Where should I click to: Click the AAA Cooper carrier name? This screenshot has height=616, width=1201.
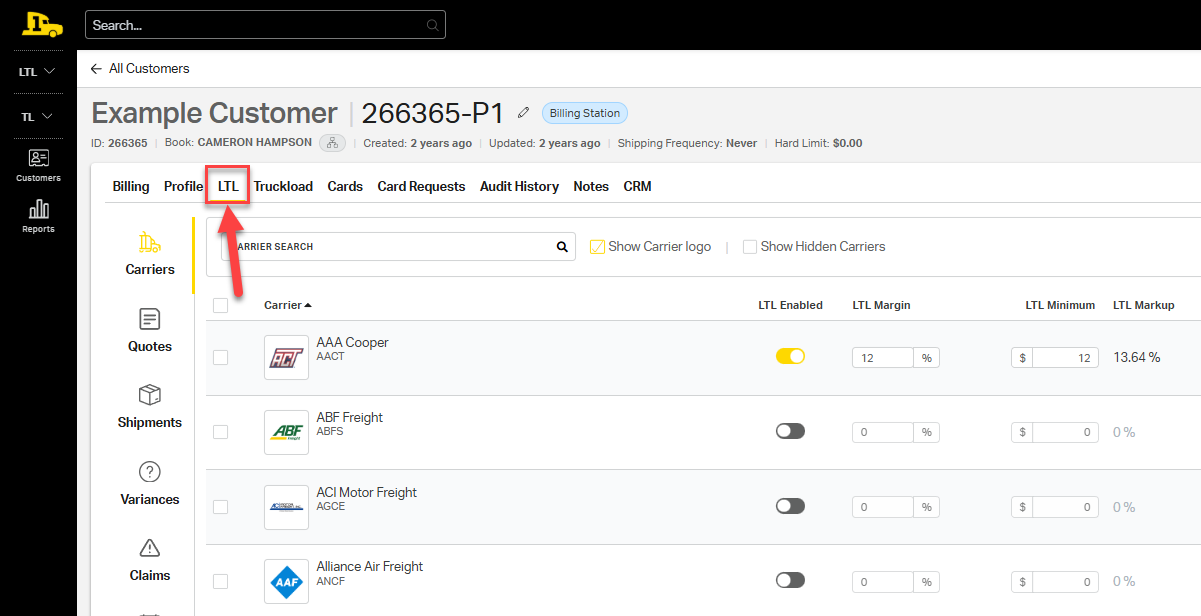352,342
